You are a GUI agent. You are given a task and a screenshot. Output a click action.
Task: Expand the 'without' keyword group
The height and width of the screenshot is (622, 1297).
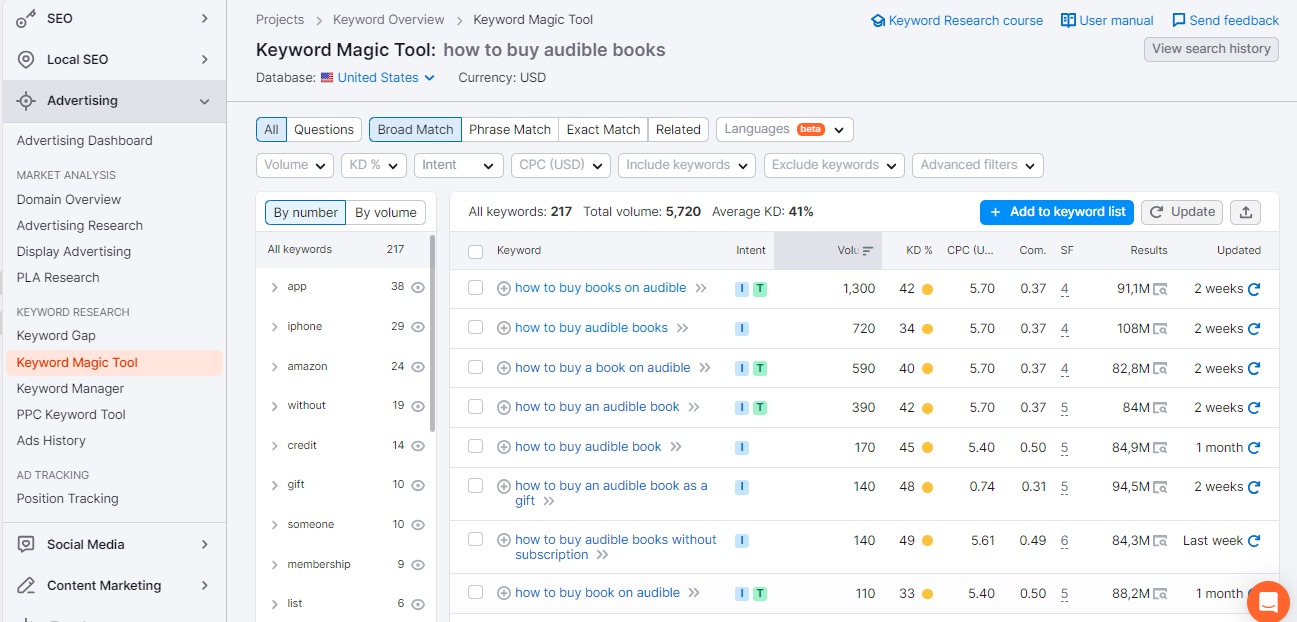[274, 406]
